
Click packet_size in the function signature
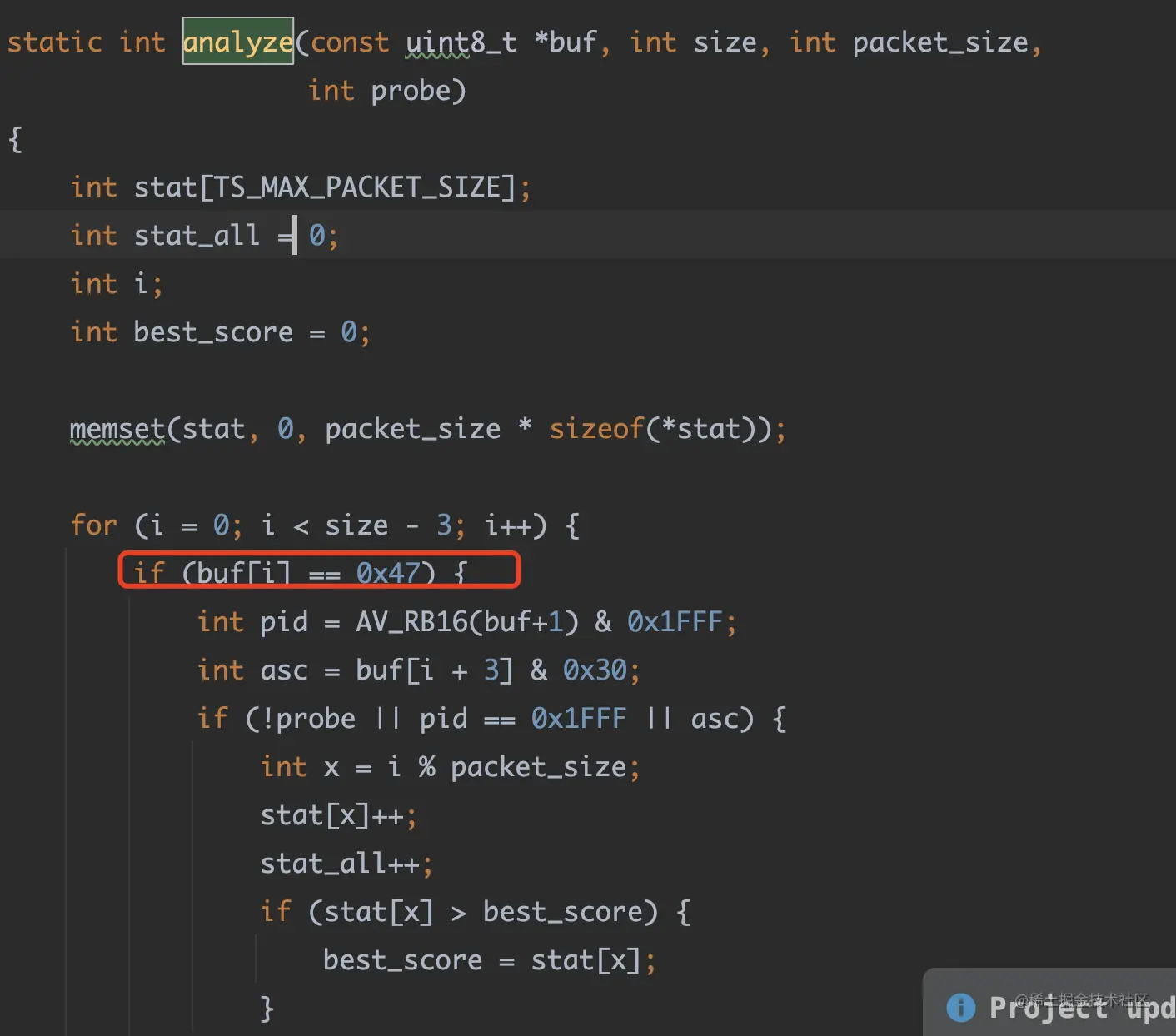coord(940,42)
